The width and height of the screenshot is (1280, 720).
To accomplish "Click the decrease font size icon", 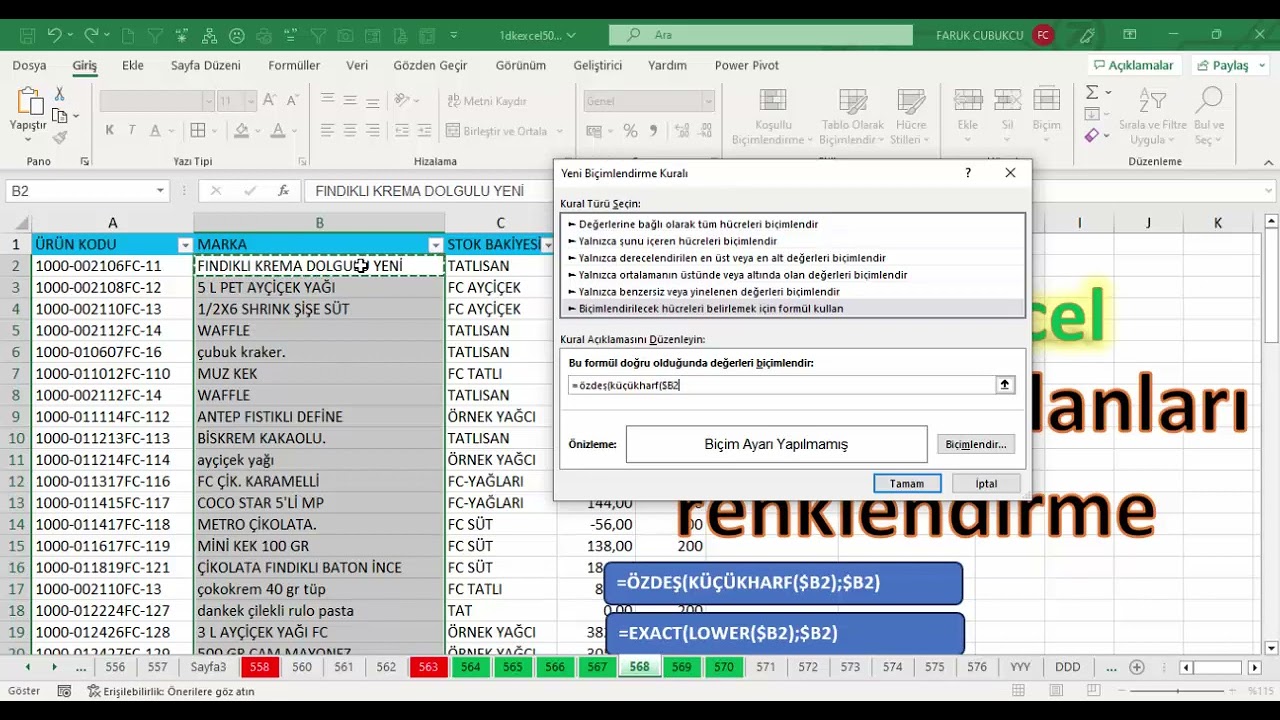I will click(x=292, y=101).
